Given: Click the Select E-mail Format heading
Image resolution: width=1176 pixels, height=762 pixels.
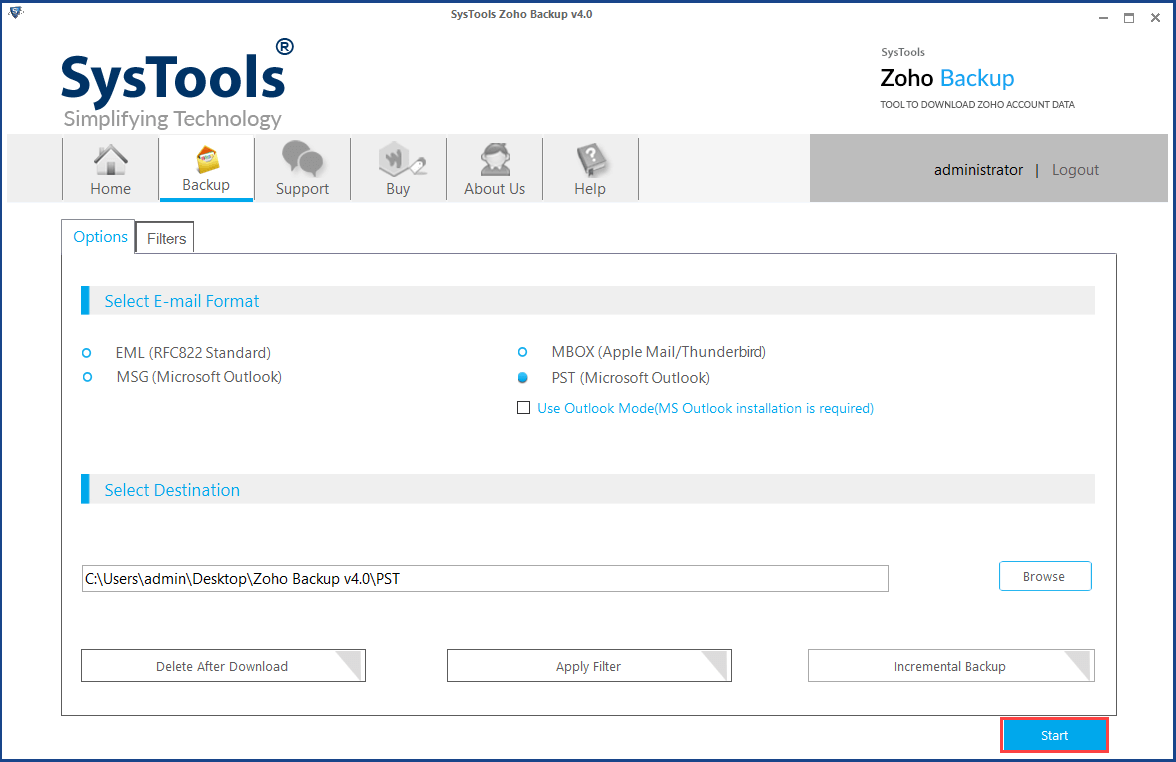Looking at the screenshot, I should point(182,302).
